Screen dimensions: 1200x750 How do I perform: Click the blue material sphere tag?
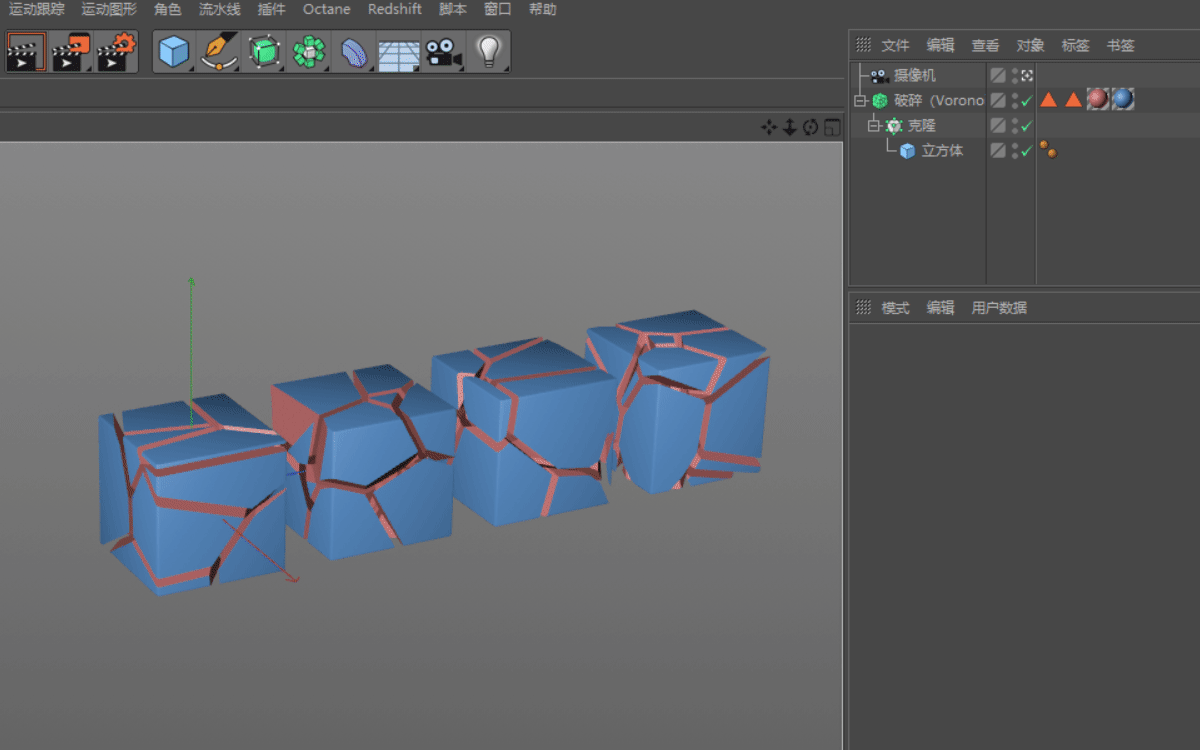[x=1123, y=99]
